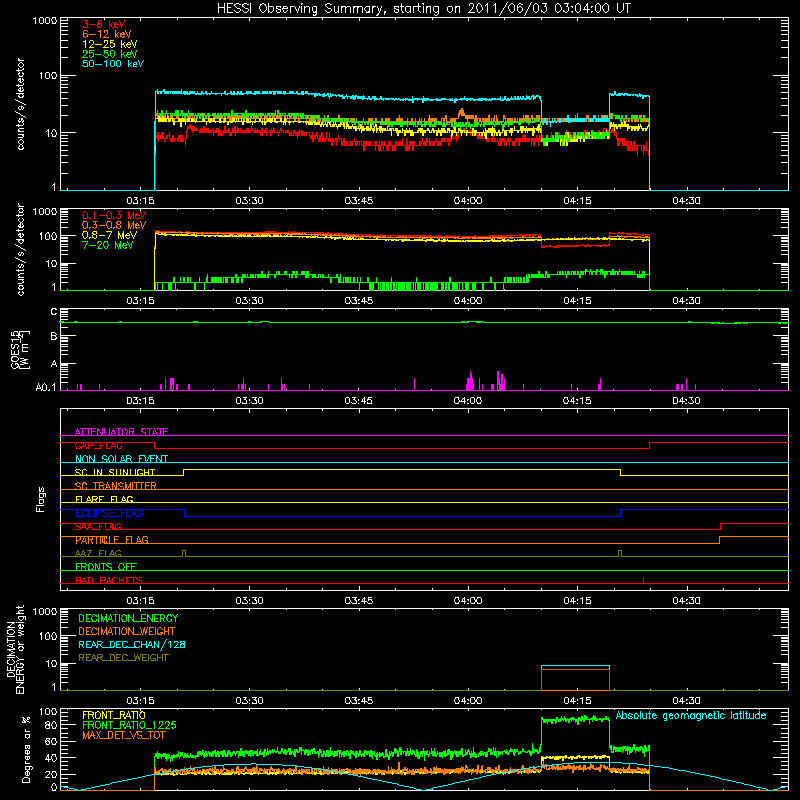Click the HESSI Observing Summary title text
The height and width of the screenshot is (800, 800).
coord(424,9)
